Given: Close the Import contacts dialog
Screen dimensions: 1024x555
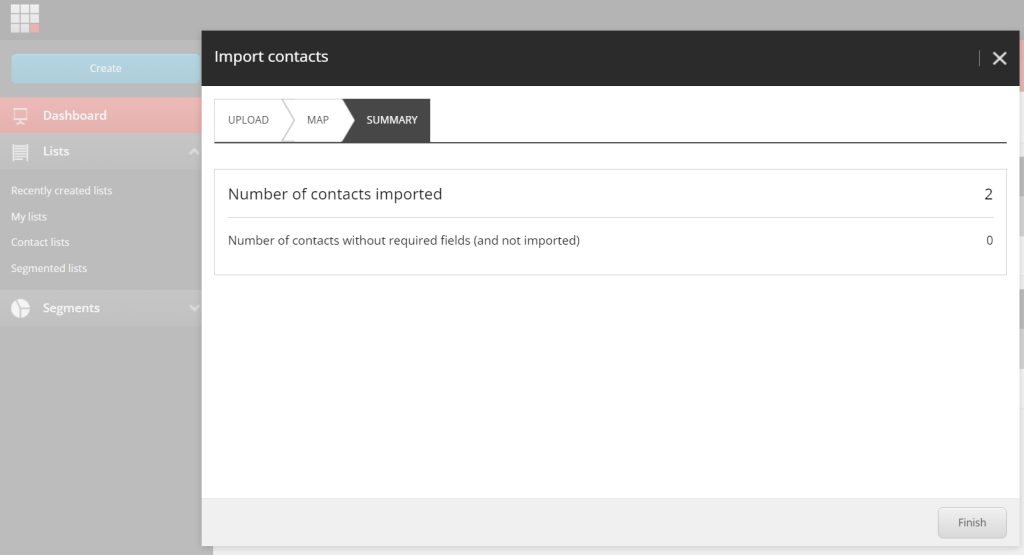Looking at the screenshot, I should click(x=999, y=58).
